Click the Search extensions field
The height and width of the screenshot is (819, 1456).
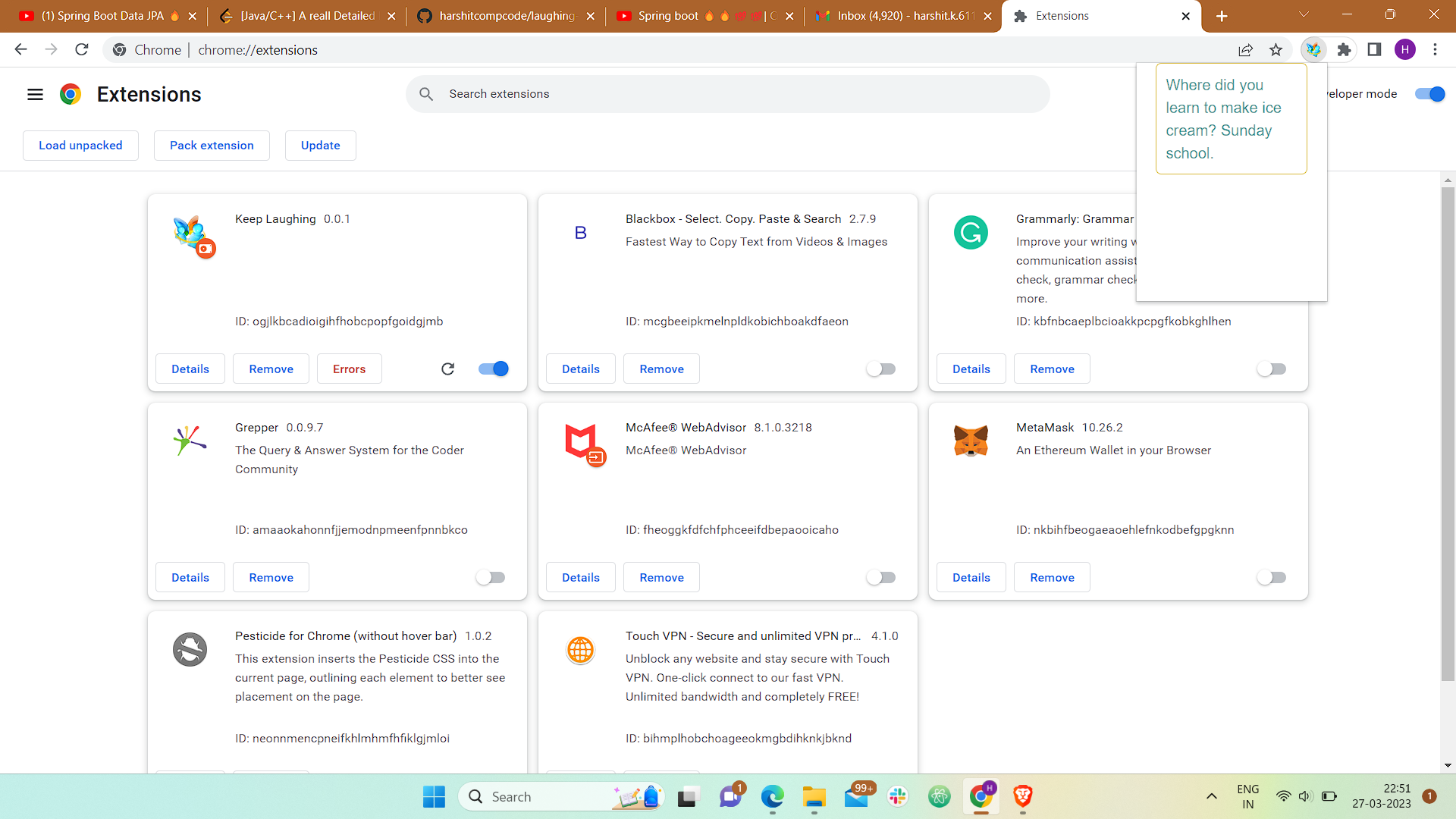728,93
